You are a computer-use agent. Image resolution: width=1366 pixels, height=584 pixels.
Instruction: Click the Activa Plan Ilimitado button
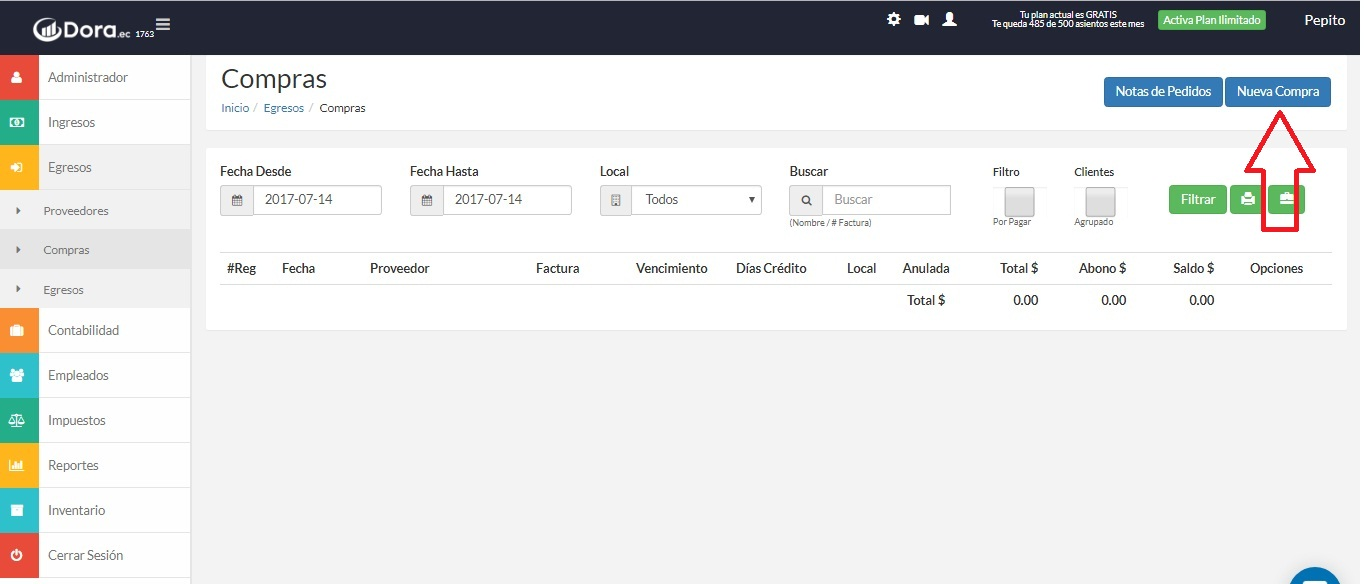click(1212, 20)
